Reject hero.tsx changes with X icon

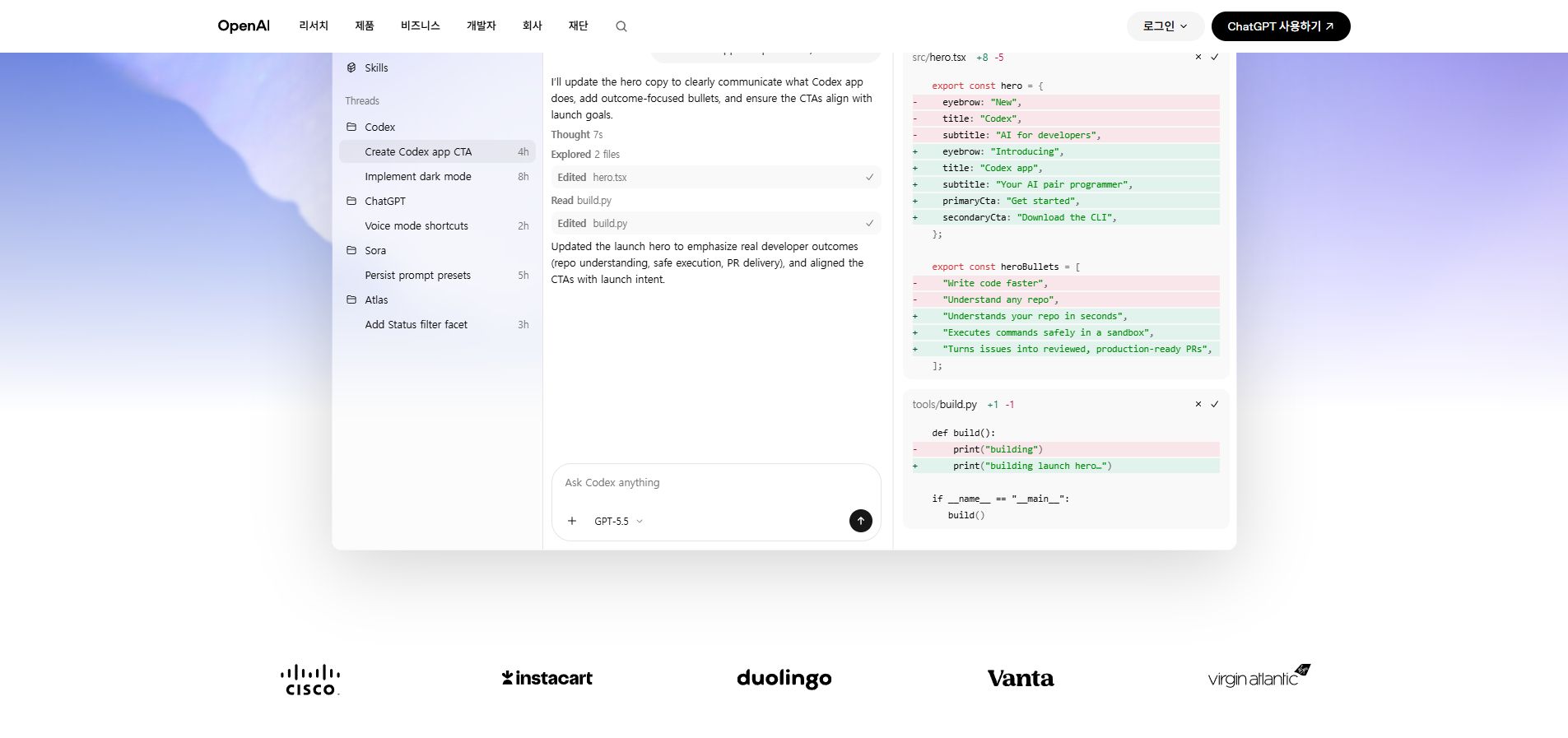1198,57
